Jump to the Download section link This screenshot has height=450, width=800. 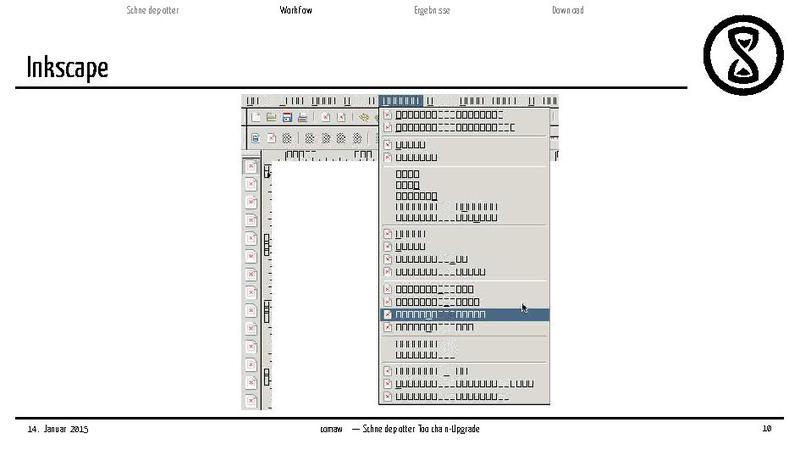tap(568, 10)
